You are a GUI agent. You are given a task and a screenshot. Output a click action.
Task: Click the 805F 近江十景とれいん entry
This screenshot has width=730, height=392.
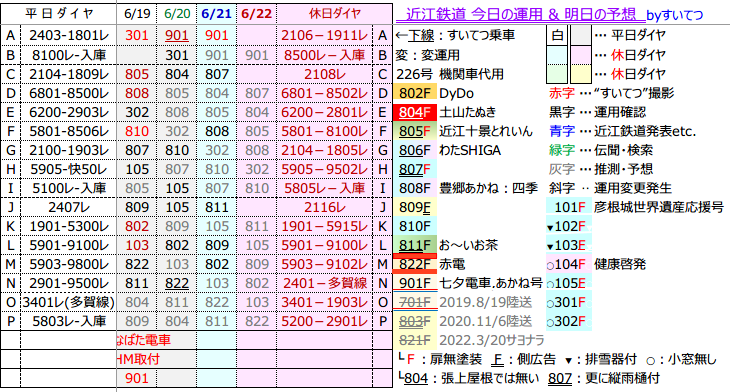463,131
